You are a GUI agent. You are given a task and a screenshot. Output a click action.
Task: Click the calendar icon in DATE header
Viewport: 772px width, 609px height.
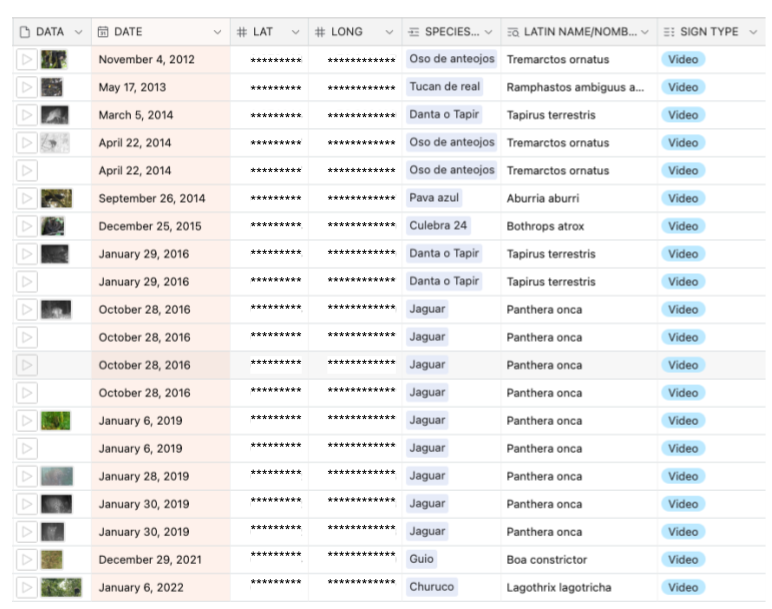[103, 32]
